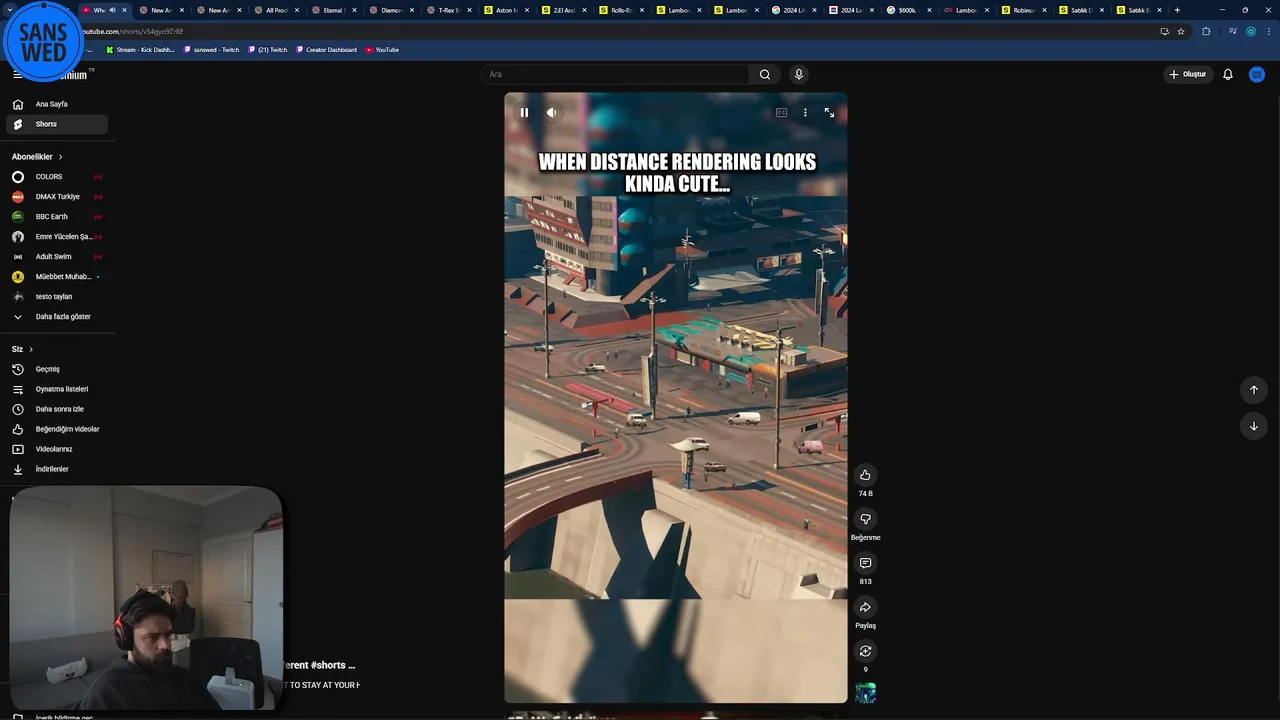This screenshot has height=720, width=1280.
Task: Open Creator Dashboard bookmark
Action: tap(326, 50)
